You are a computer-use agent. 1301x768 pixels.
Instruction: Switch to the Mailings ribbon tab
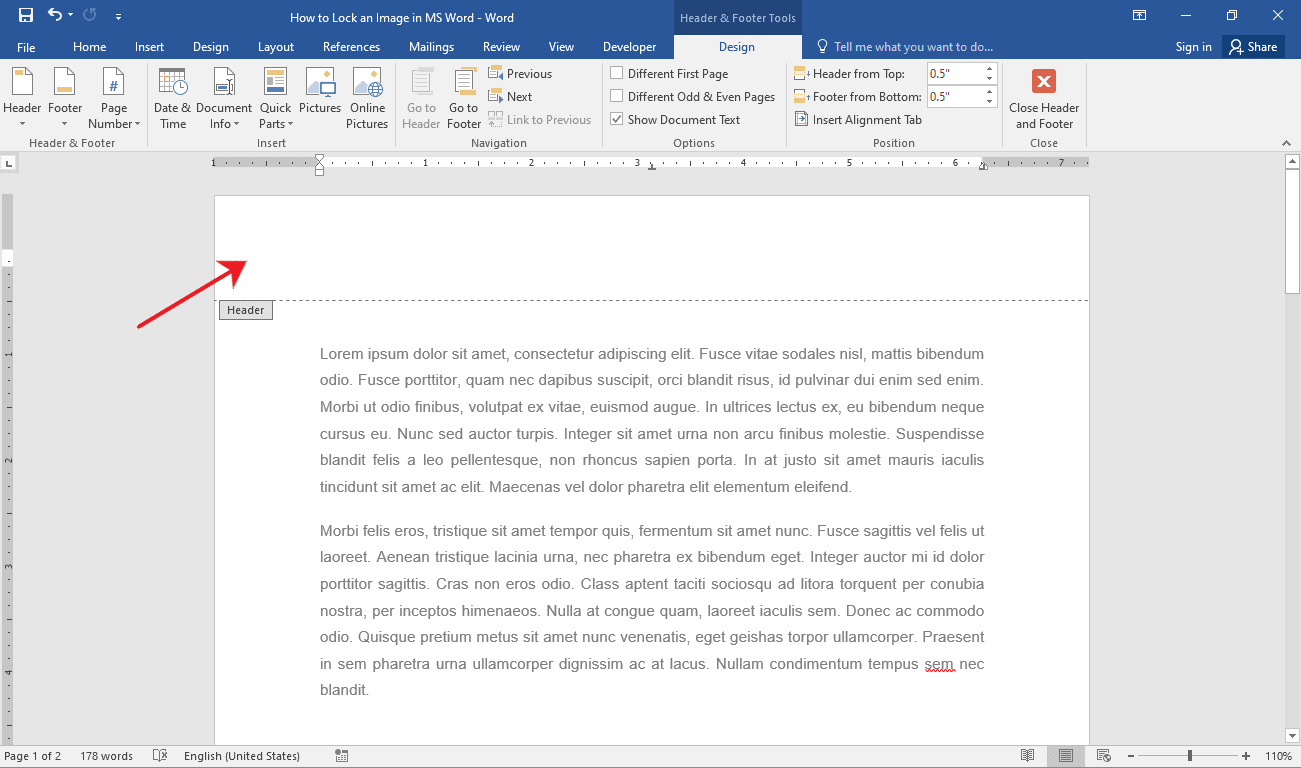point(431,46)
